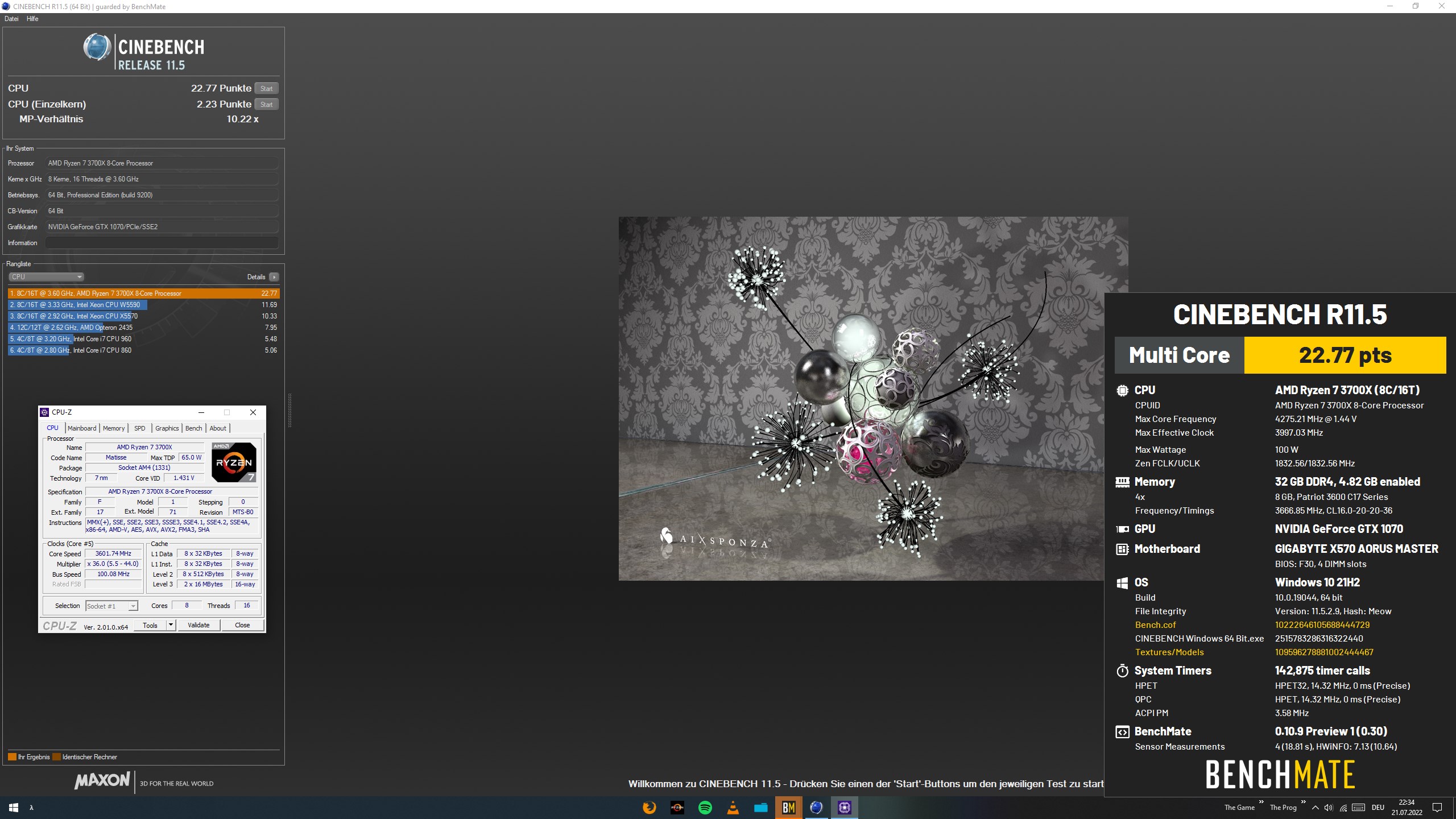Screen dimensions: 1456x819
Task: Select the Intel Core i7 CPU 960 row
Action: (x=143, y=339)
